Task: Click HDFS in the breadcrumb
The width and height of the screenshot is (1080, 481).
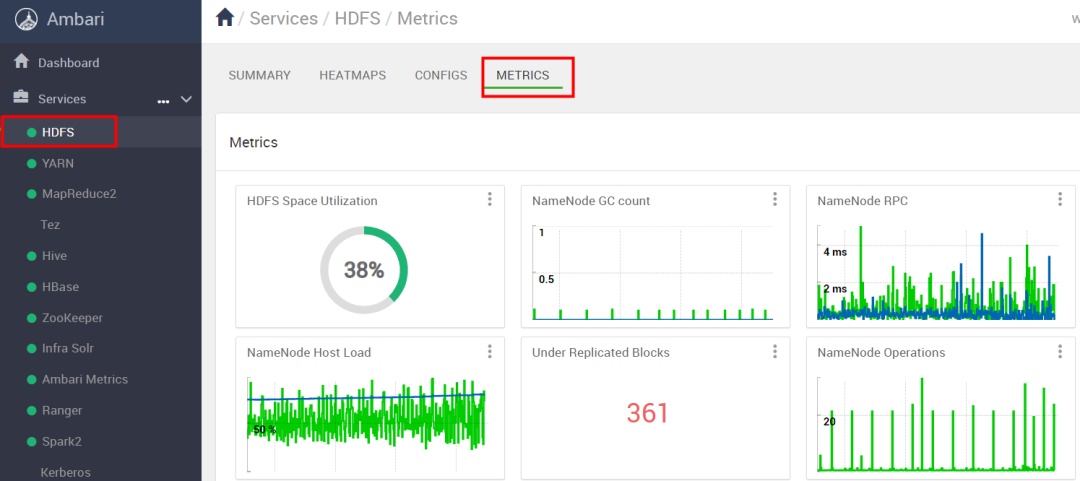Action: (357, 19)
